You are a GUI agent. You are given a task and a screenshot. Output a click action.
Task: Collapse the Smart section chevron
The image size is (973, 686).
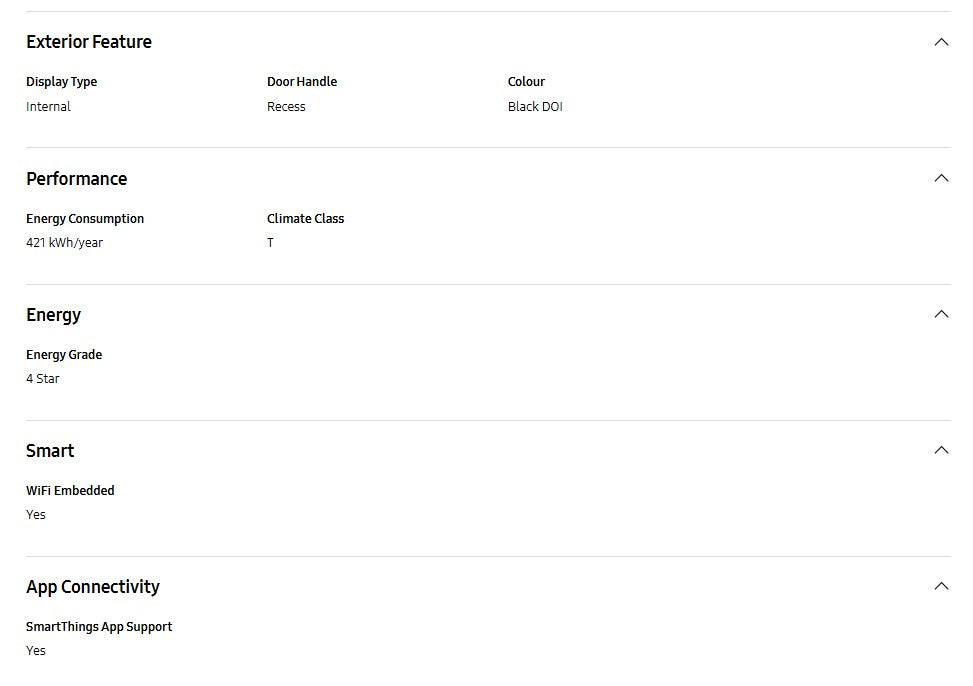pos(940,450)
